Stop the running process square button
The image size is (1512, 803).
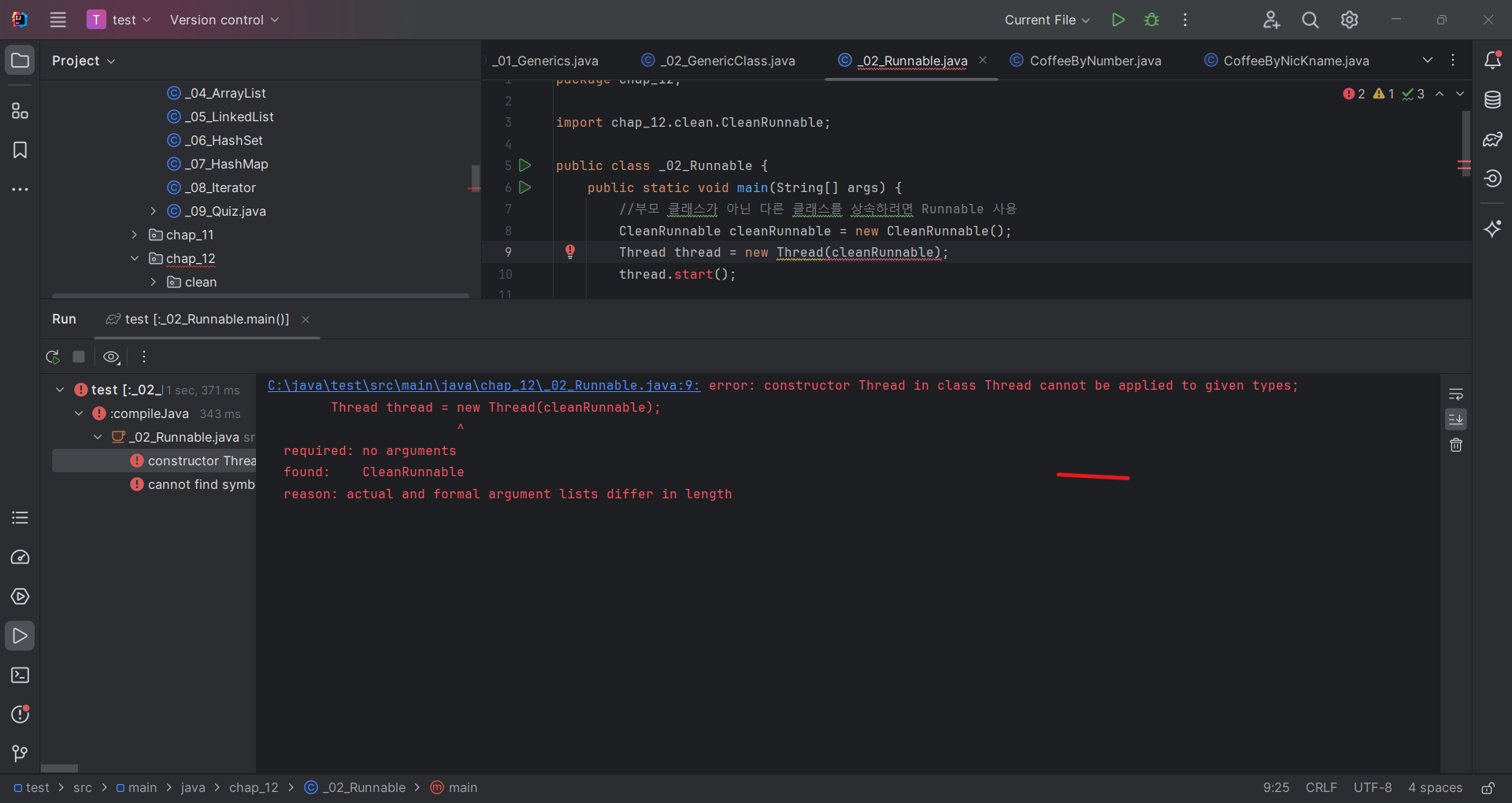coord(79,357)
